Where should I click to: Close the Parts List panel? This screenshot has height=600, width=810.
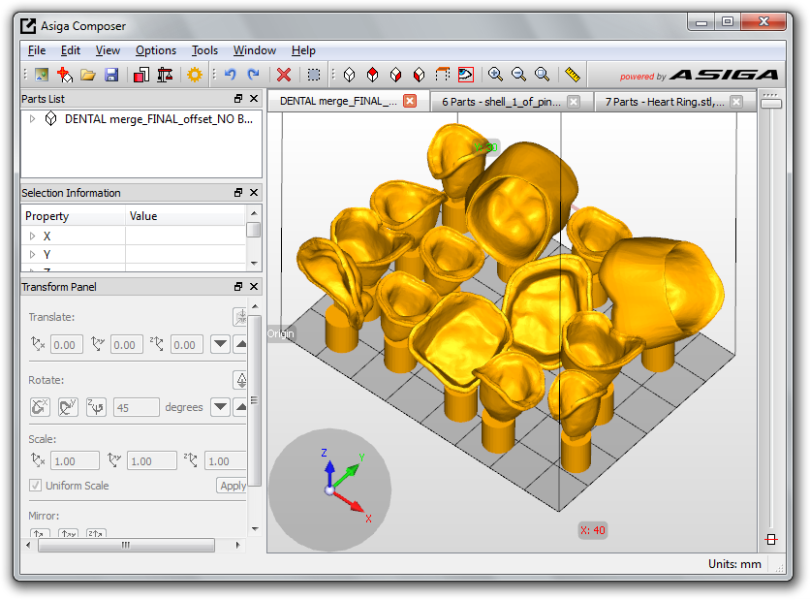click(254, 98)
